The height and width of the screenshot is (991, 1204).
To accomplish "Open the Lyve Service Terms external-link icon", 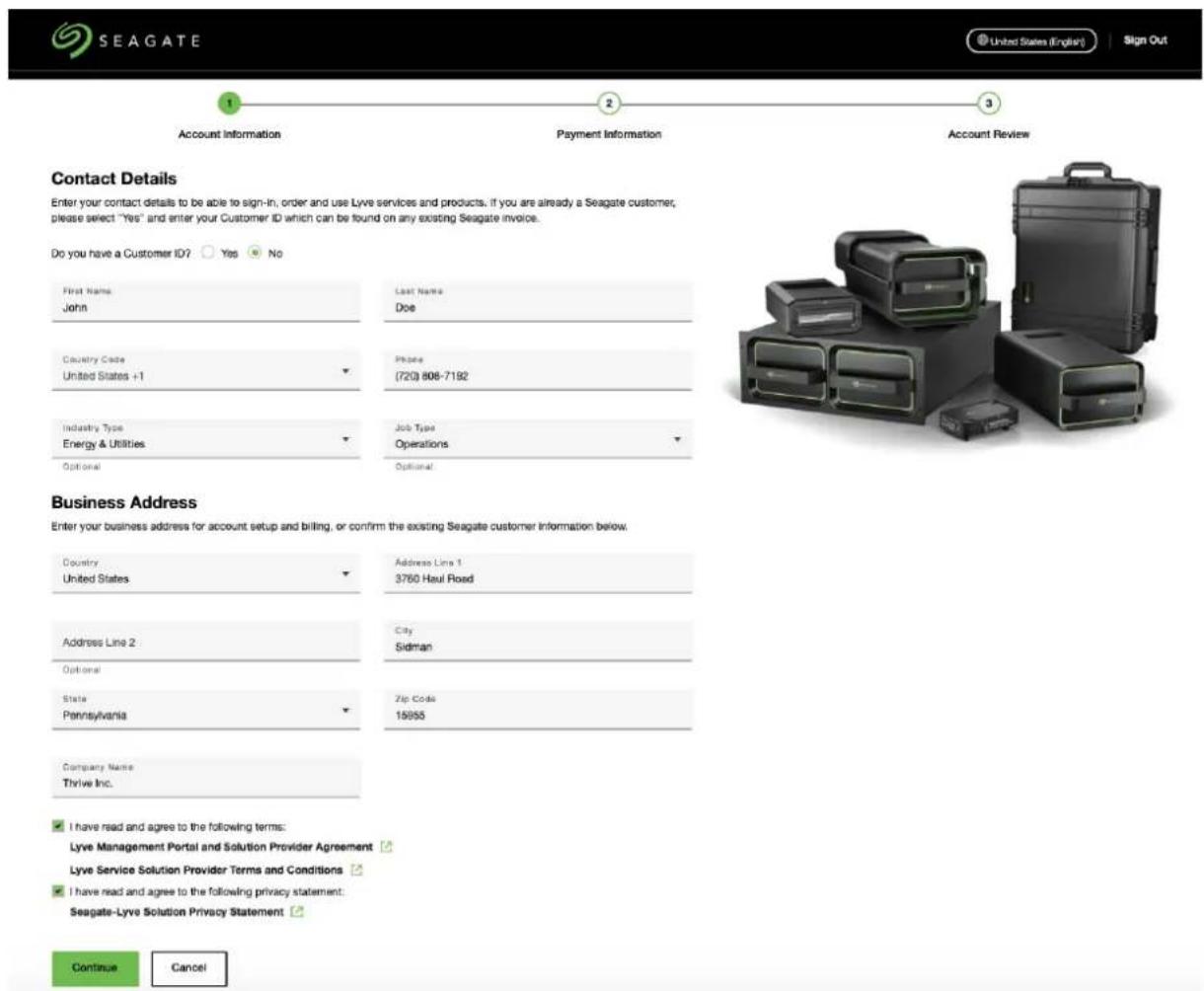I will click(357, 871).
